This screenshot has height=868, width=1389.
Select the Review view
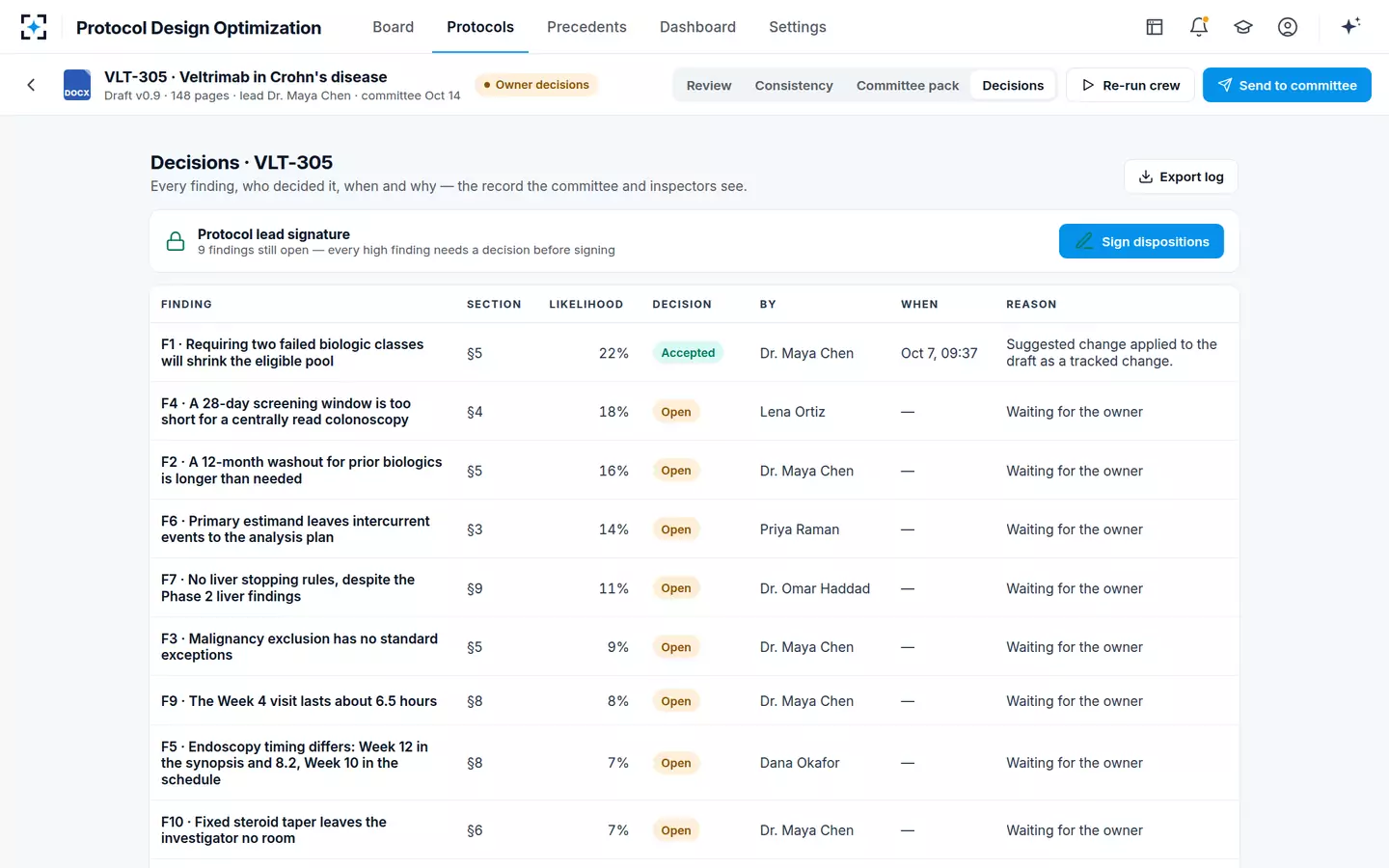pos(709,85)
